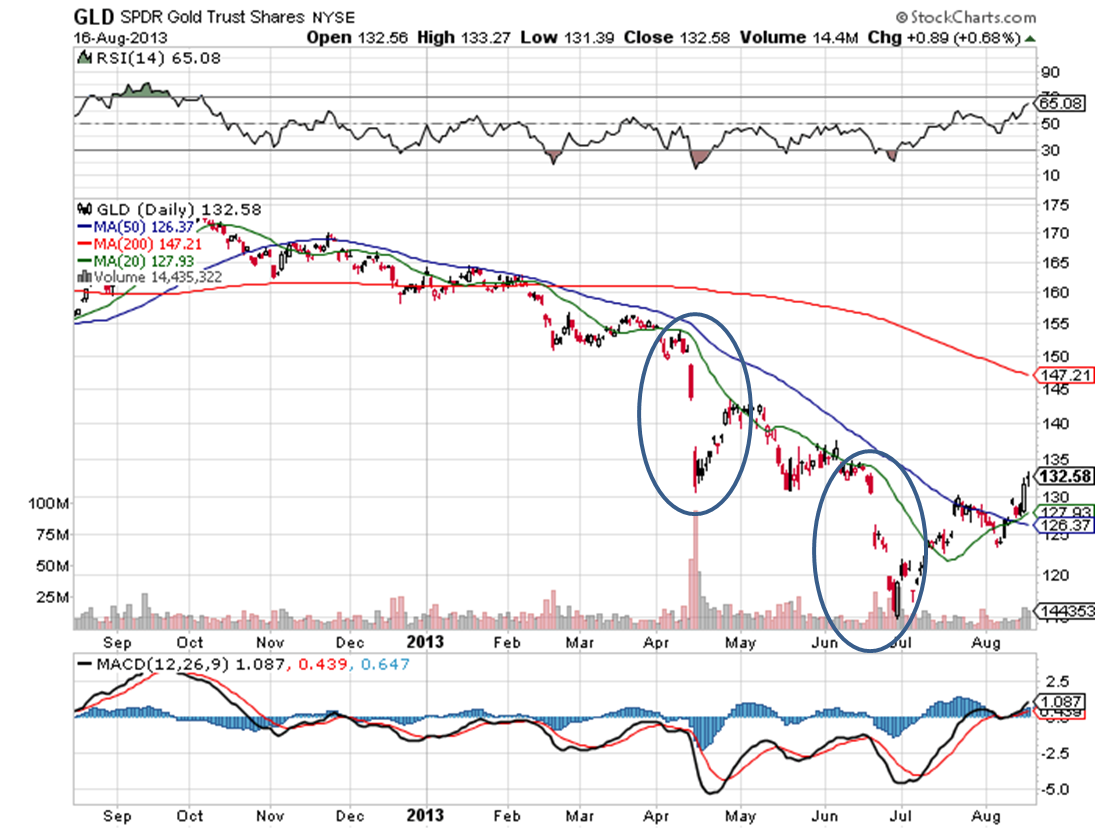Click the black MACD legend line swatch

coord(85,664)
